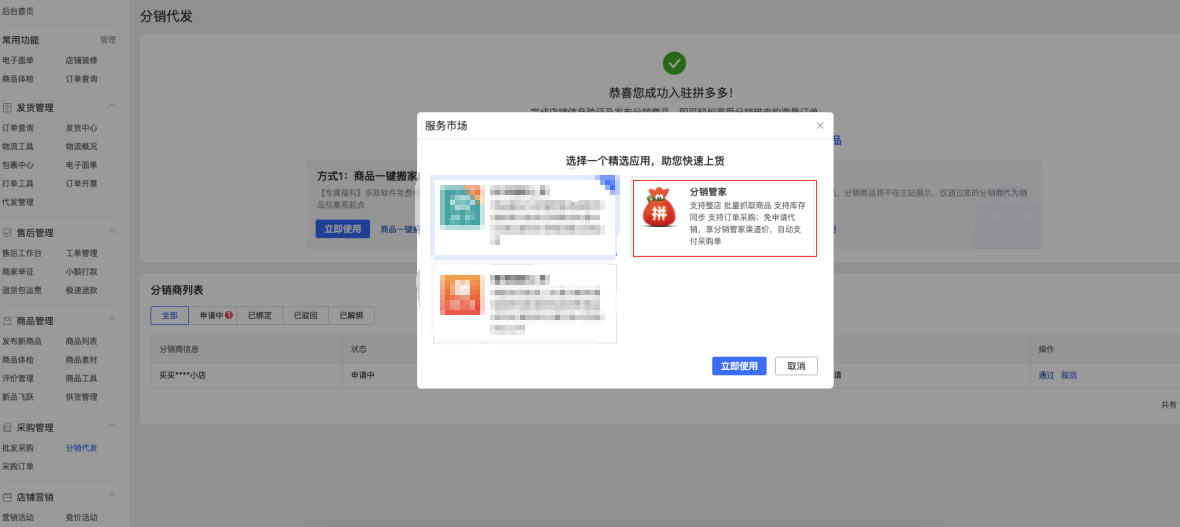The height and width of the screenshot is (527, 1180).
Task: Switch to the 全部 tab
Action: coord(169,315)
